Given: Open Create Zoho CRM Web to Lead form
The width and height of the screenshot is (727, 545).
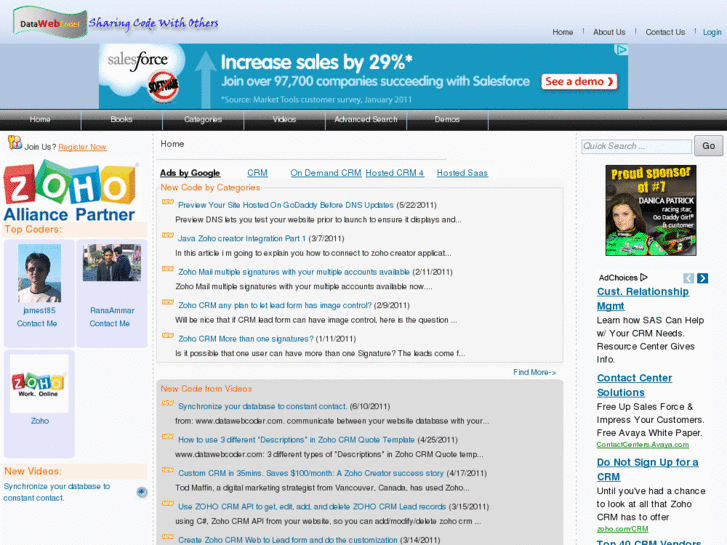Looking at the screenshot, I should 287,540.
